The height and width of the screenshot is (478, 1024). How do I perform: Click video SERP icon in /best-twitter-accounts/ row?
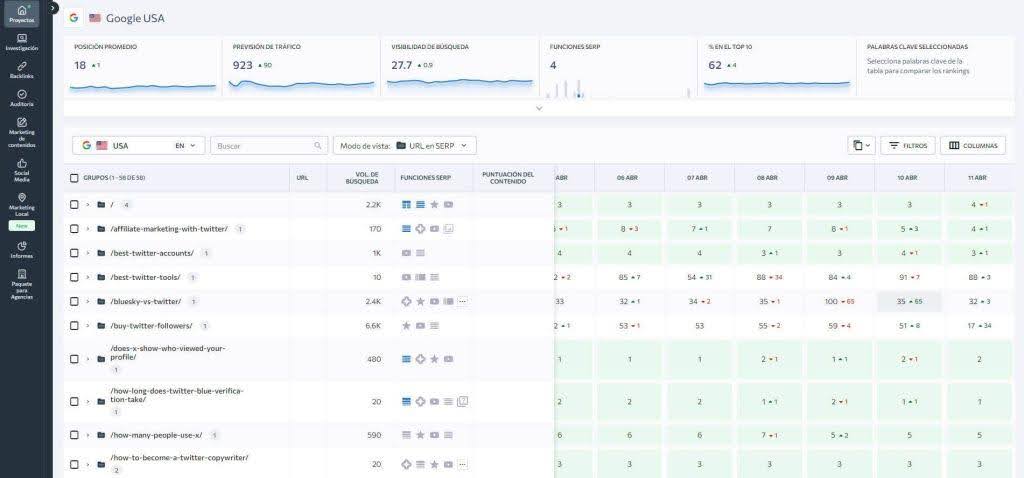(x=406, y=253)
